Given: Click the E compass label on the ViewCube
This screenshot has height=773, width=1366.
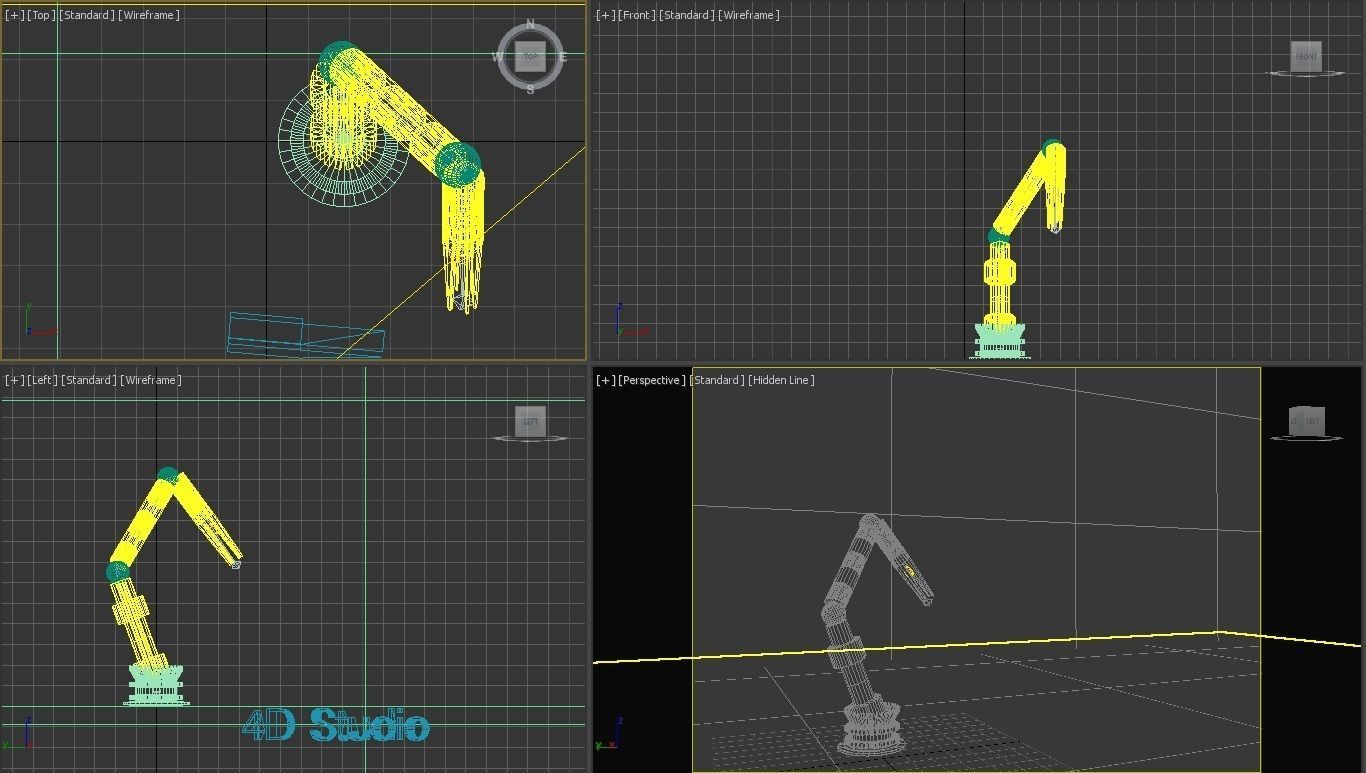Looking at the screenshot, I should (563, 57).
